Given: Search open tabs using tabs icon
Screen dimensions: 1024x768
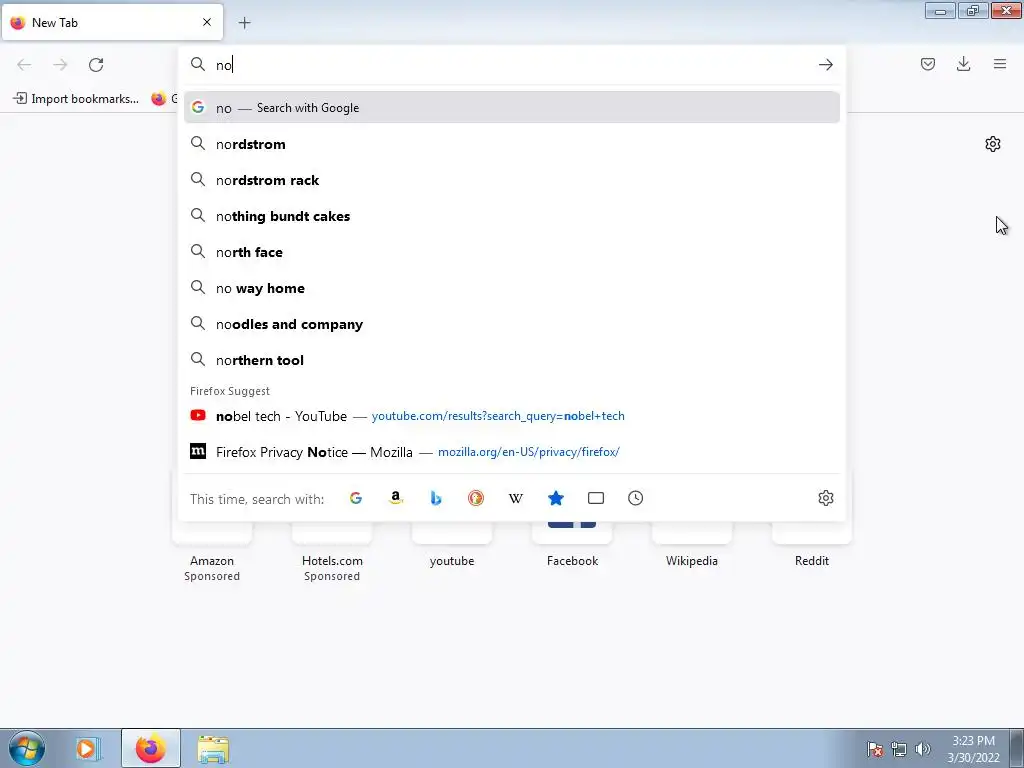Looking at the screenshot, I should pyautogui.click(x=596, y=498).
